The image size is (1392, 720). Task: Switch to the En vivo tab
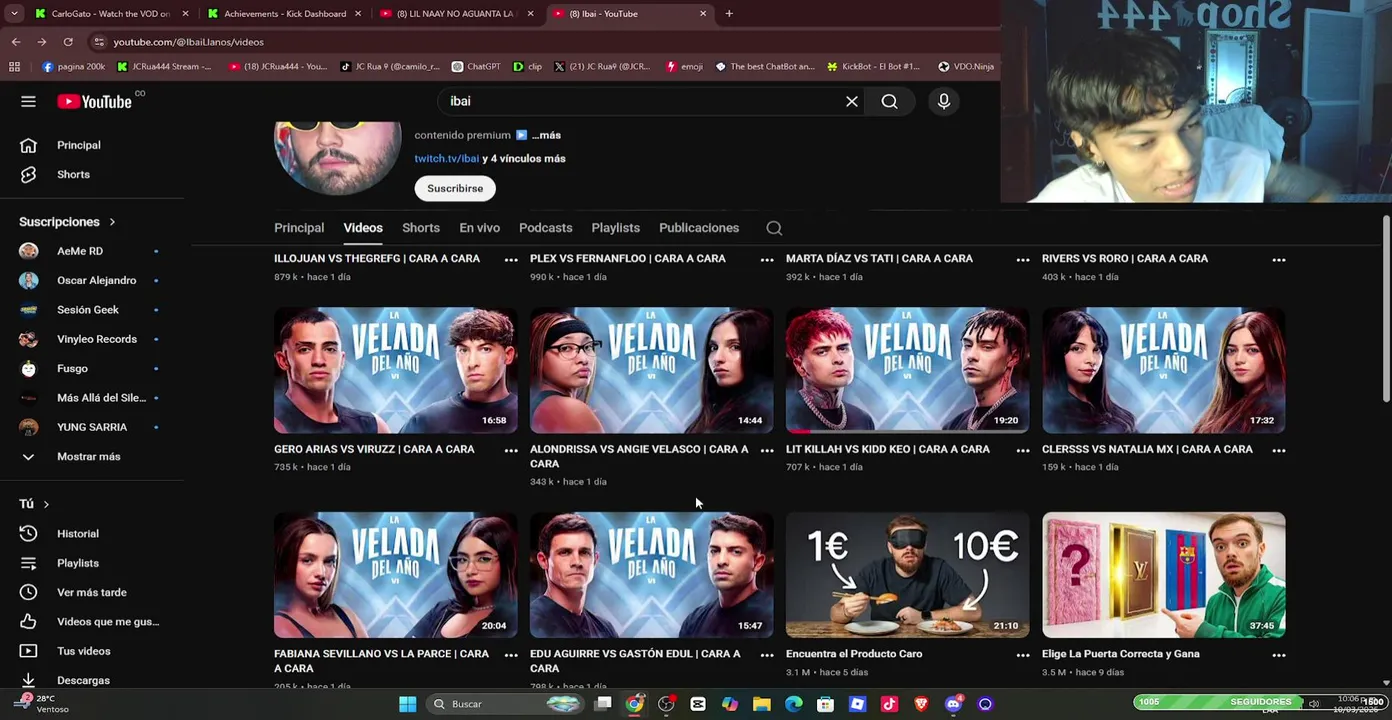tap(479, 228)
